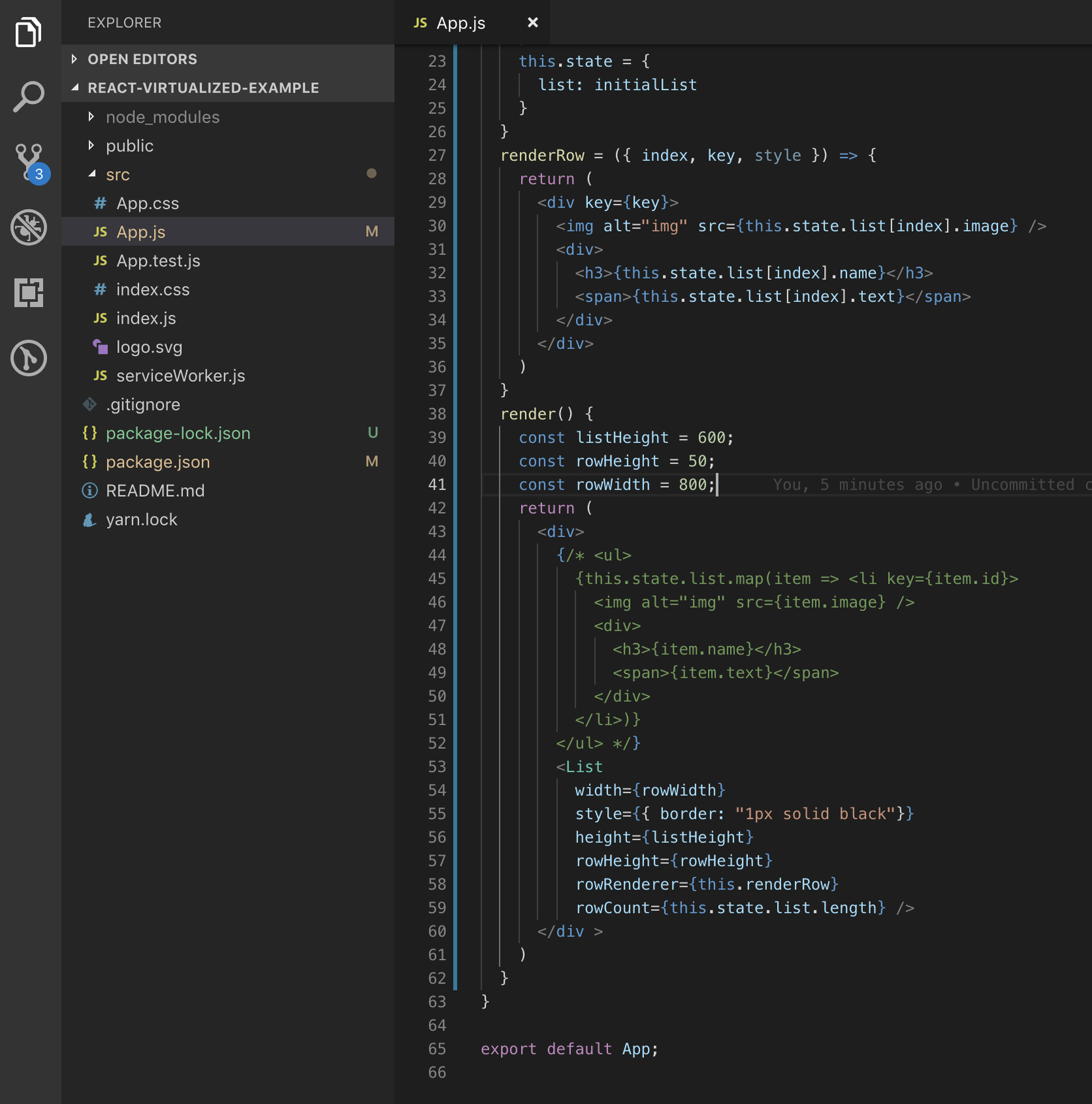This screenshot has width=1092, height=1104.
Task: Switch to the App.js editor tab
Action: pyautogui.click(x=461, y=23)
